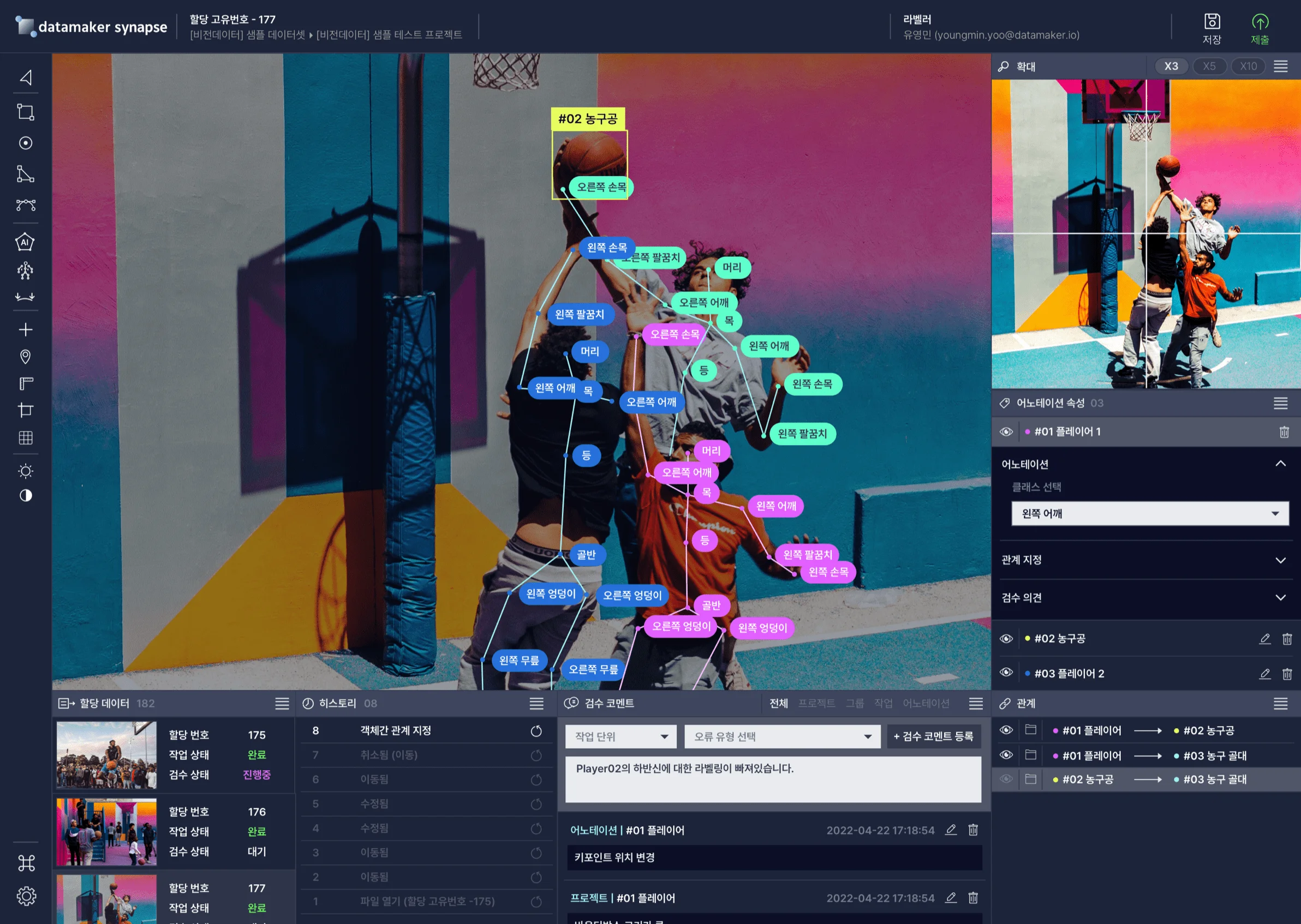1301x924 pixels.
Task: Switch to the 프로젝트 comment tab
Action: click(816, 704)
